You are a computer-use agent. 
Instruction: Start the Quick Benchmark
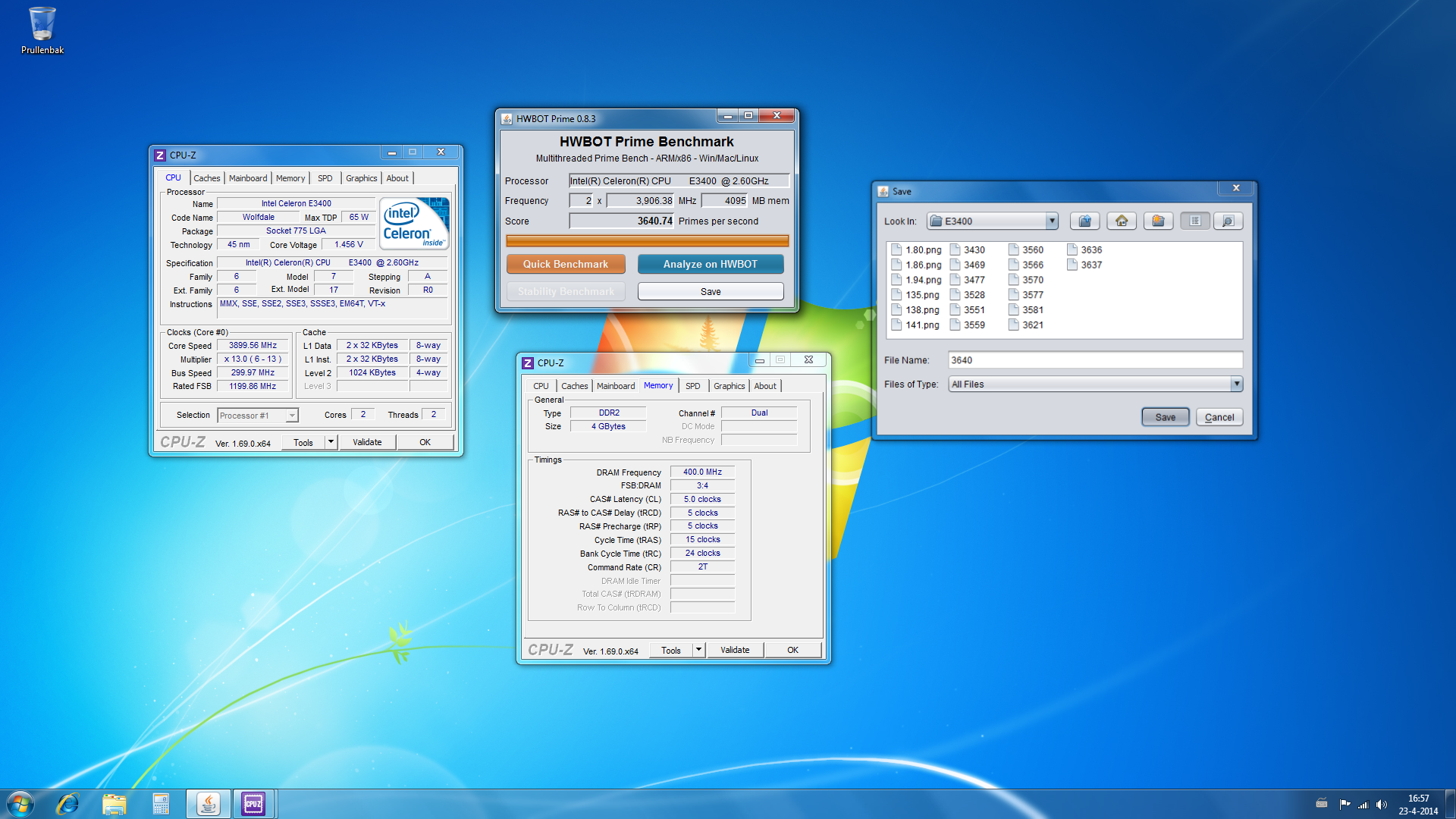pyautogui.click(x=566, y=264)
